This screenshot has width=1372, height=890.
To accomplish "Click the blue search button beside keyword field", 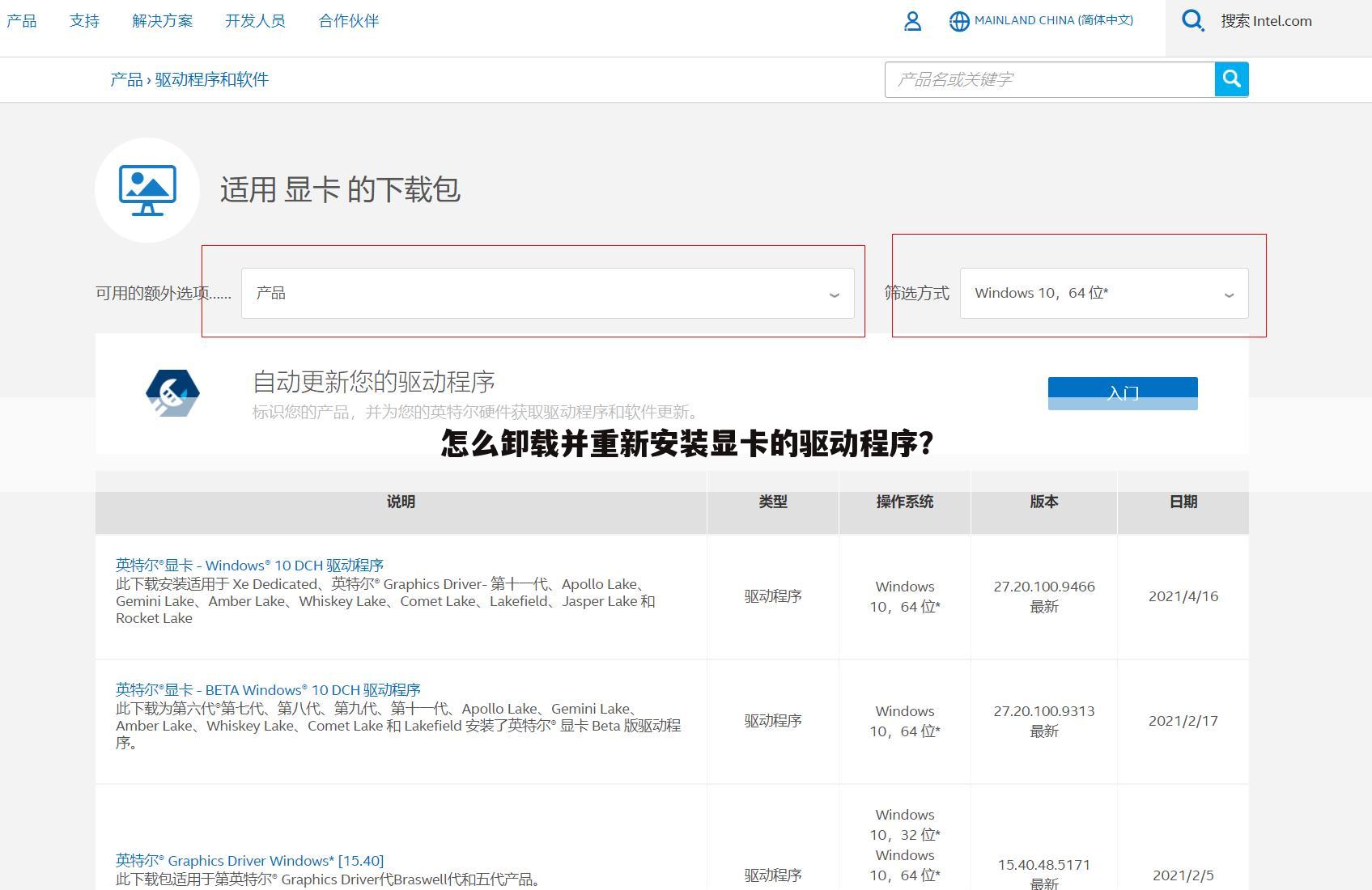I will tap(1230, 79).
